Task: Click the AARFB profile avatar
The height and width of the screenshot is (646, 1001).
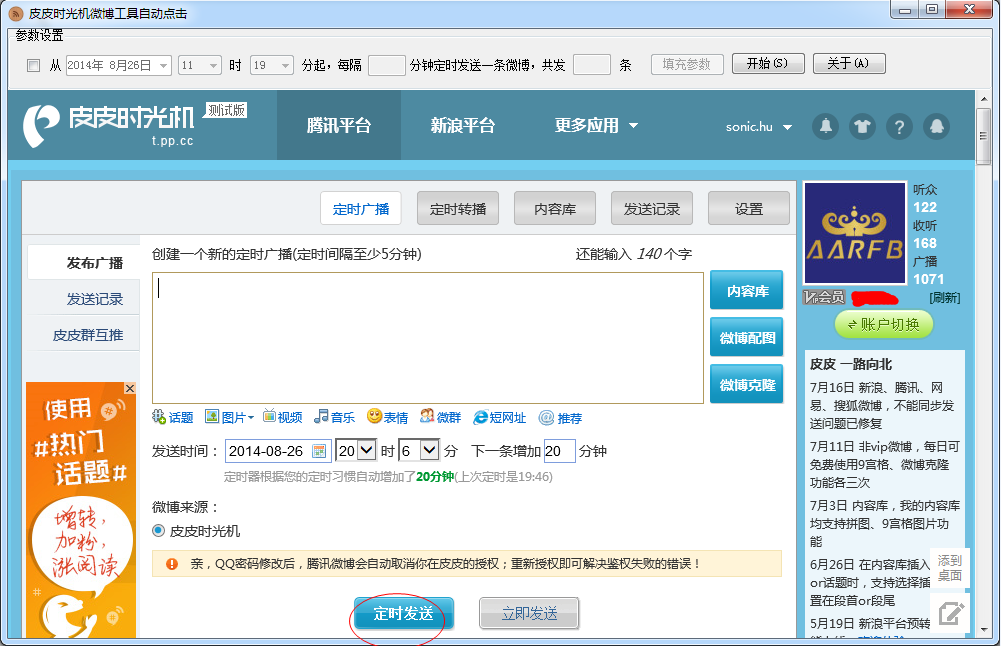Action: point(855,233)
